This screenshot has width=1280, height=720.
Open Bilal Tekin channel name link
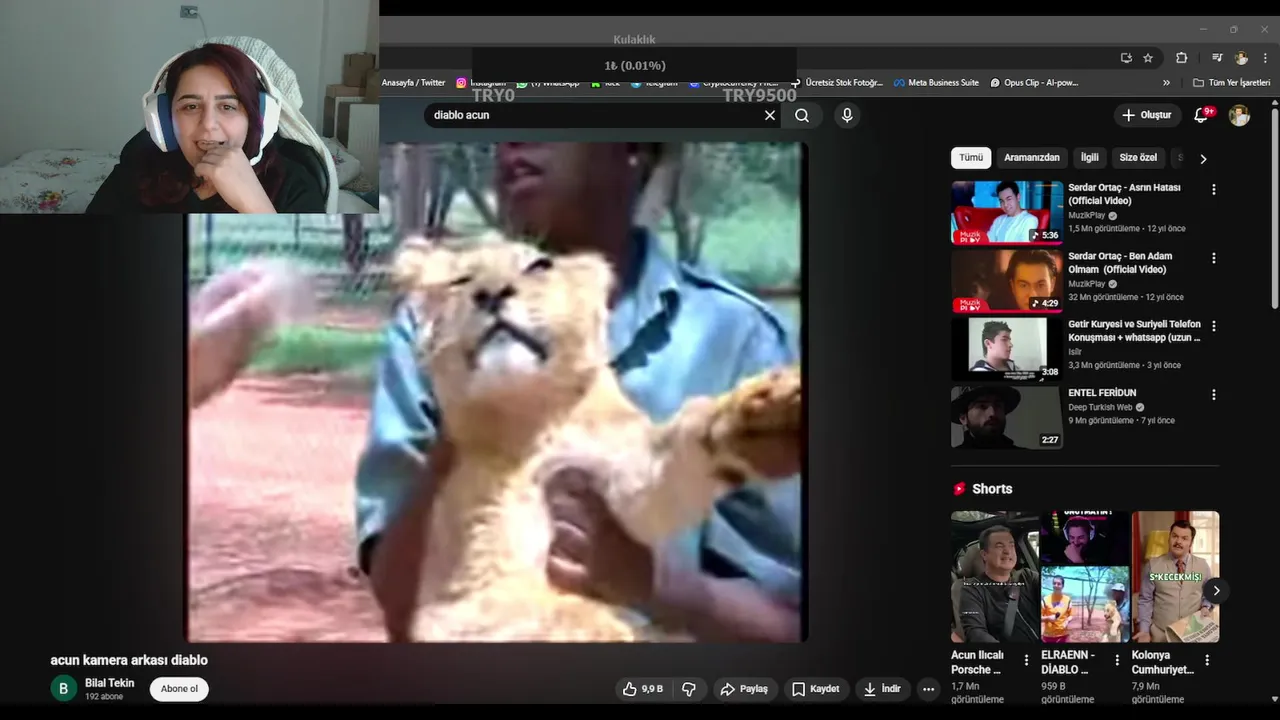click(x=109, y=683)
